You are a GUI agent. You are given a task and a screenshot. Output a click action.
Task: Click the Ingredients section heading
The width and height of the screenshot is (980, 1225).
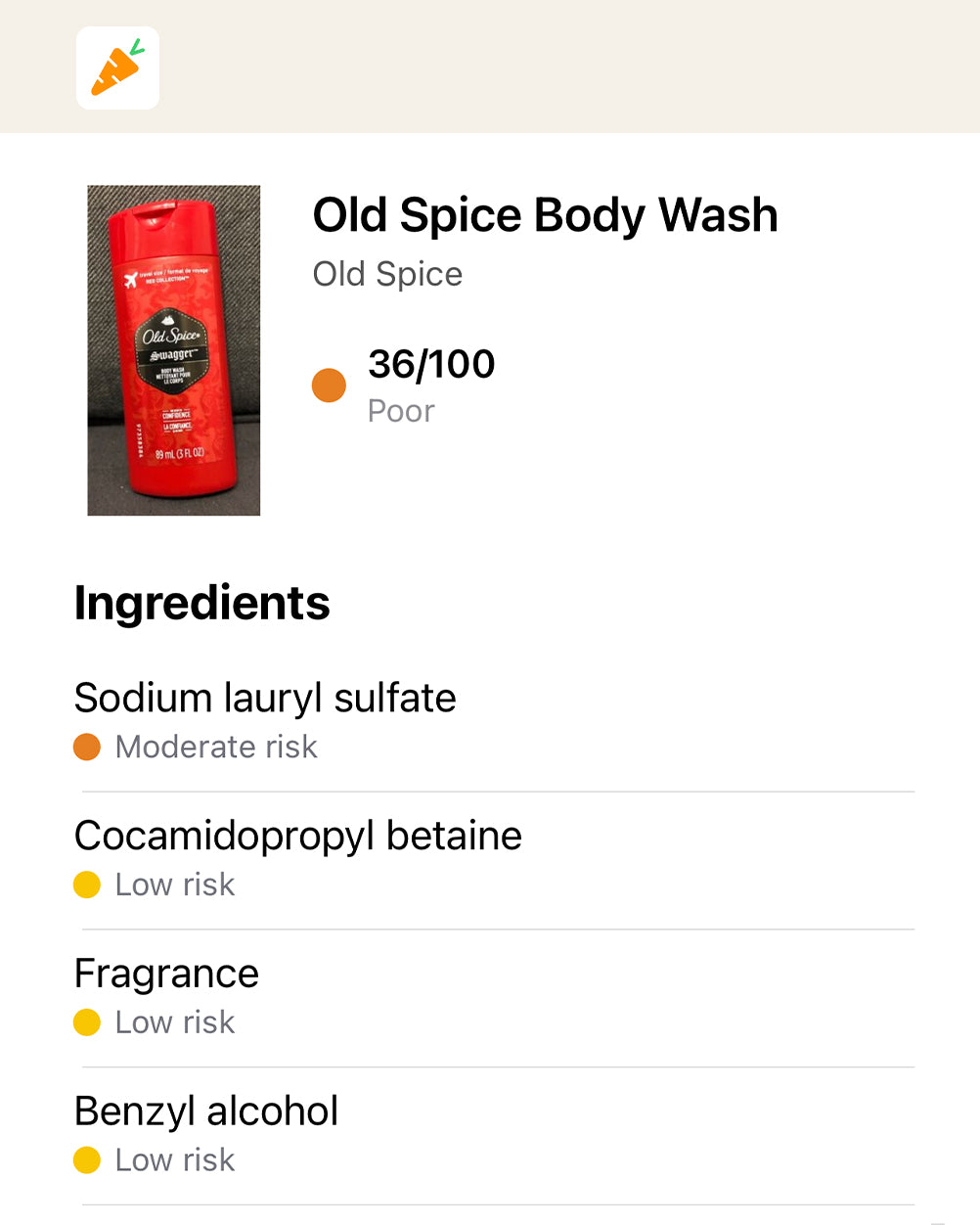(202, 603)
